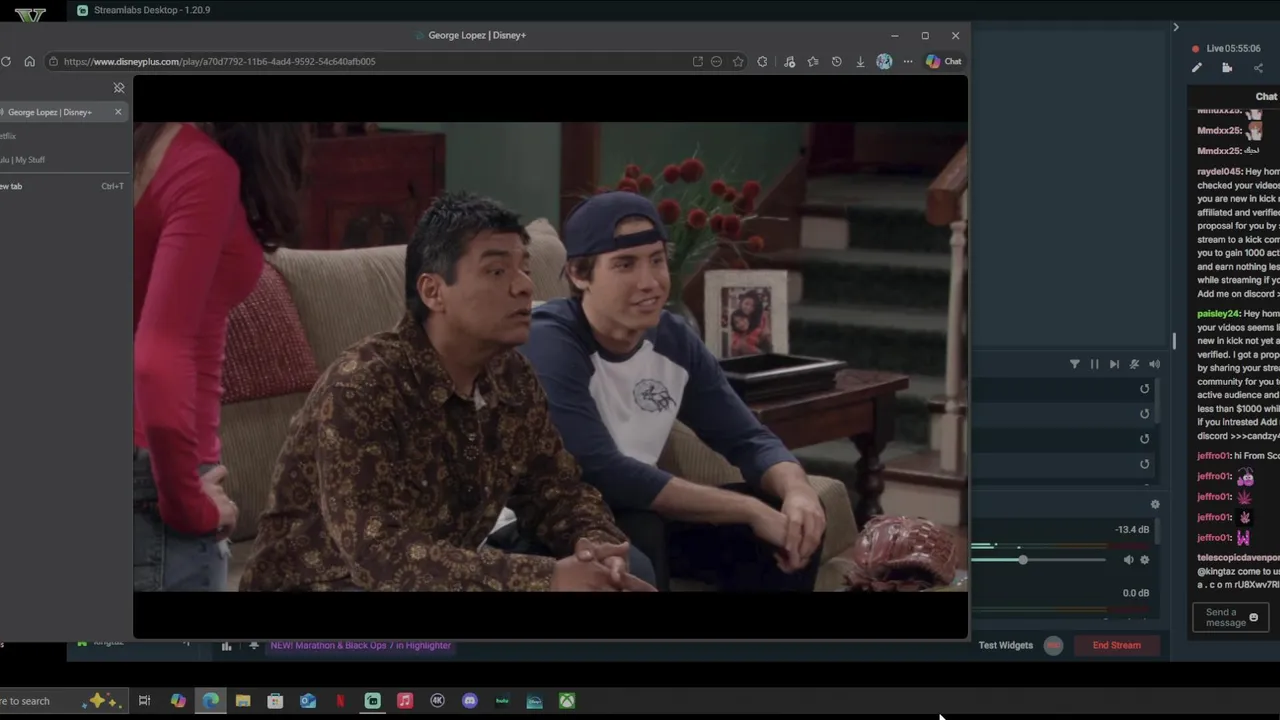Open the Edge Favorites list icon
This screenshot has width=1280, height=720.
tap(813, 61)
